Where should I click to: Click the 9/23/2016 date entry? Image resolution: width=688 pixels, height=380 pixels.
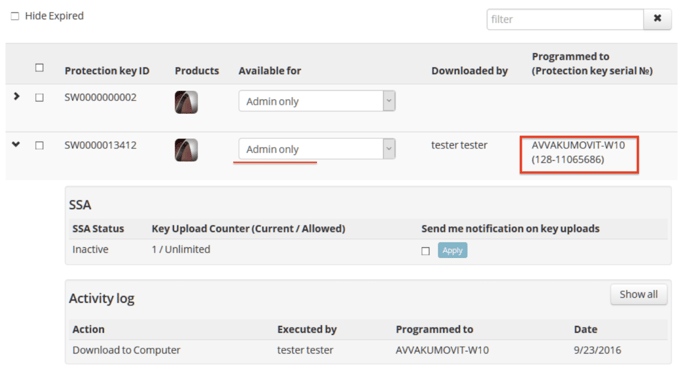tap(597, 350)
